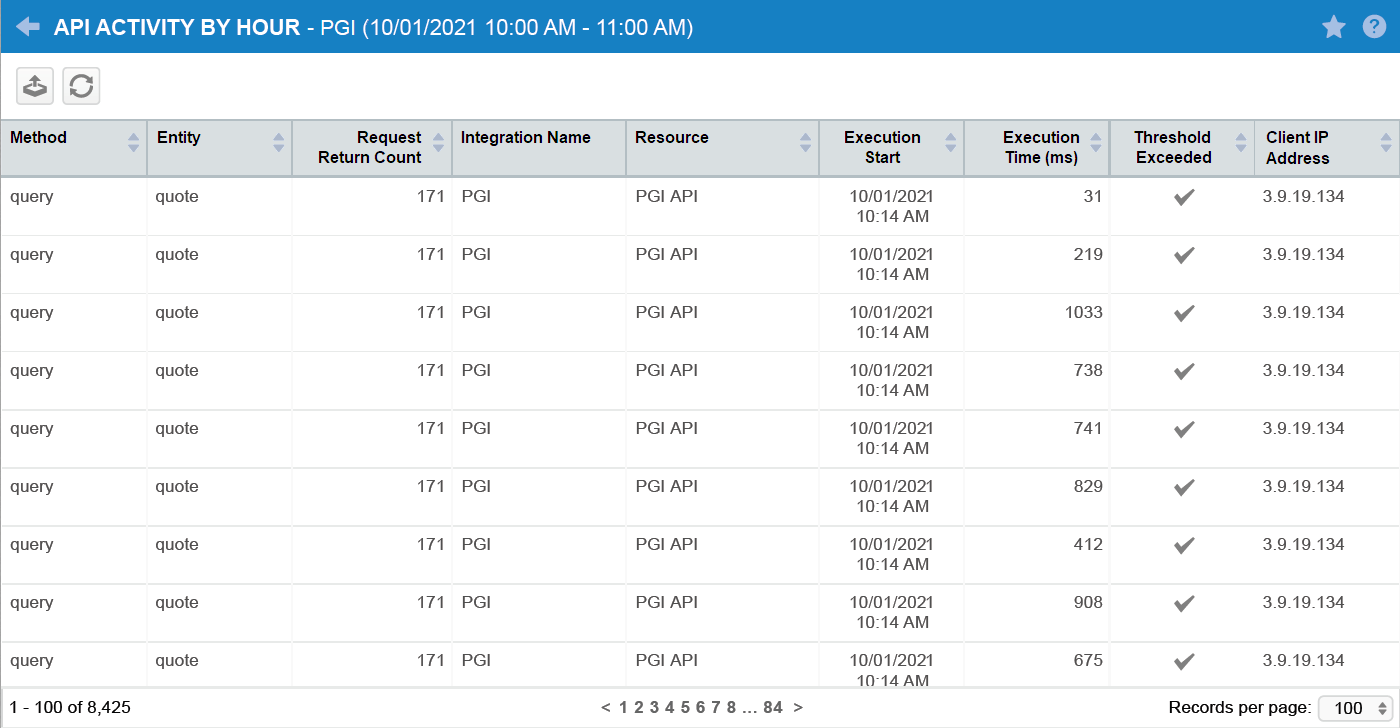Sort by Entity column arrows
Screen dimensions: 1400x728
[278, 143]
